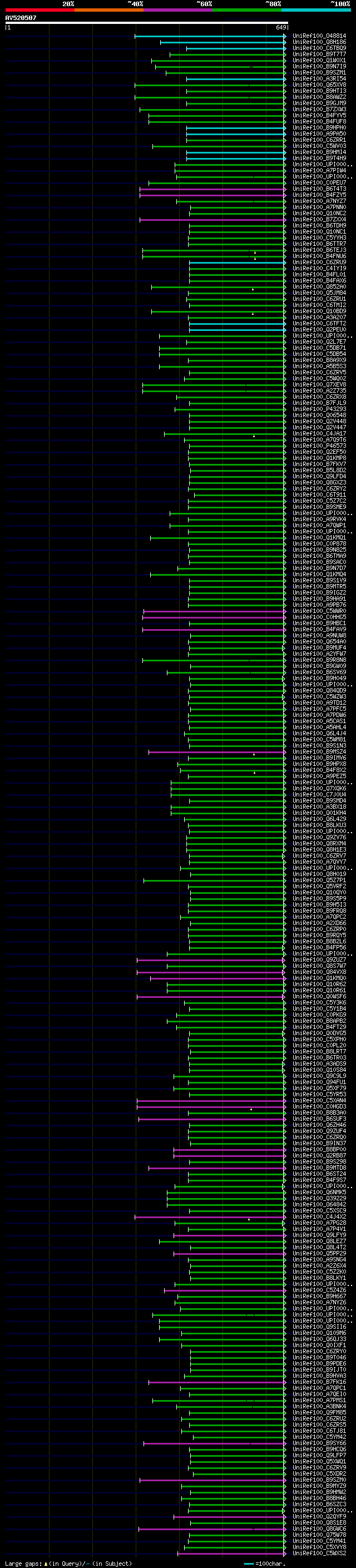Open hit UniRef100_B9T7T7
Image resolution: width=356 pixels, height=1568 pixels.
click(319, 54)
